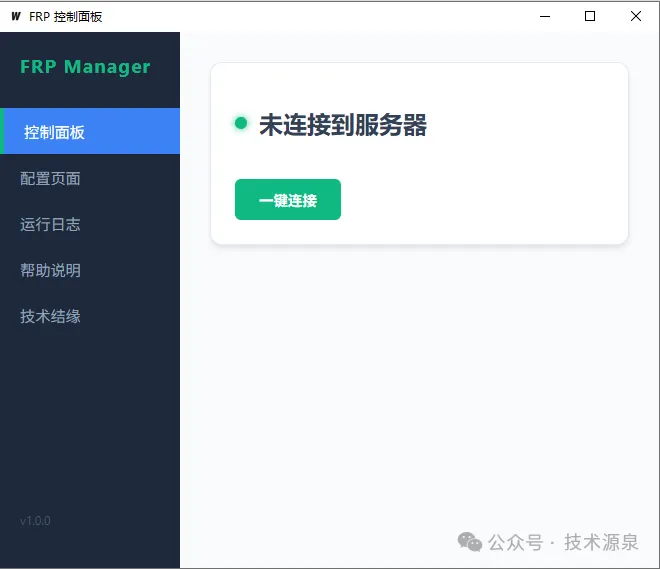Minimize the FRP 控制面板 window

545,16
